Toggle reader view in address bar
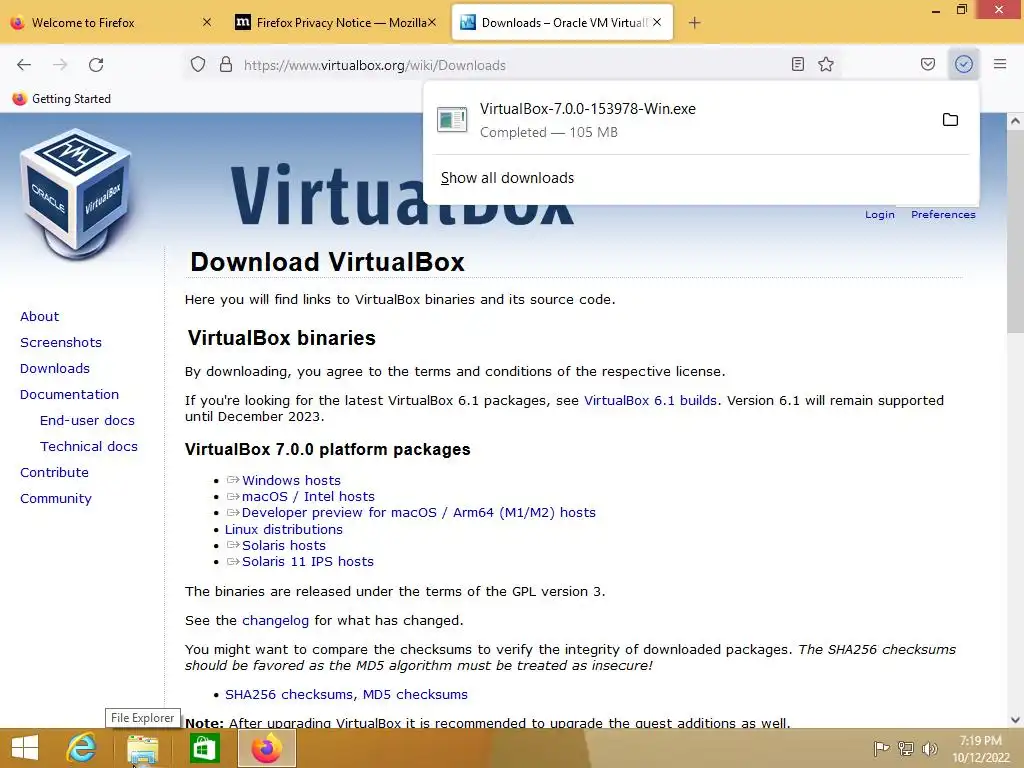 click(x=797, y=65)
